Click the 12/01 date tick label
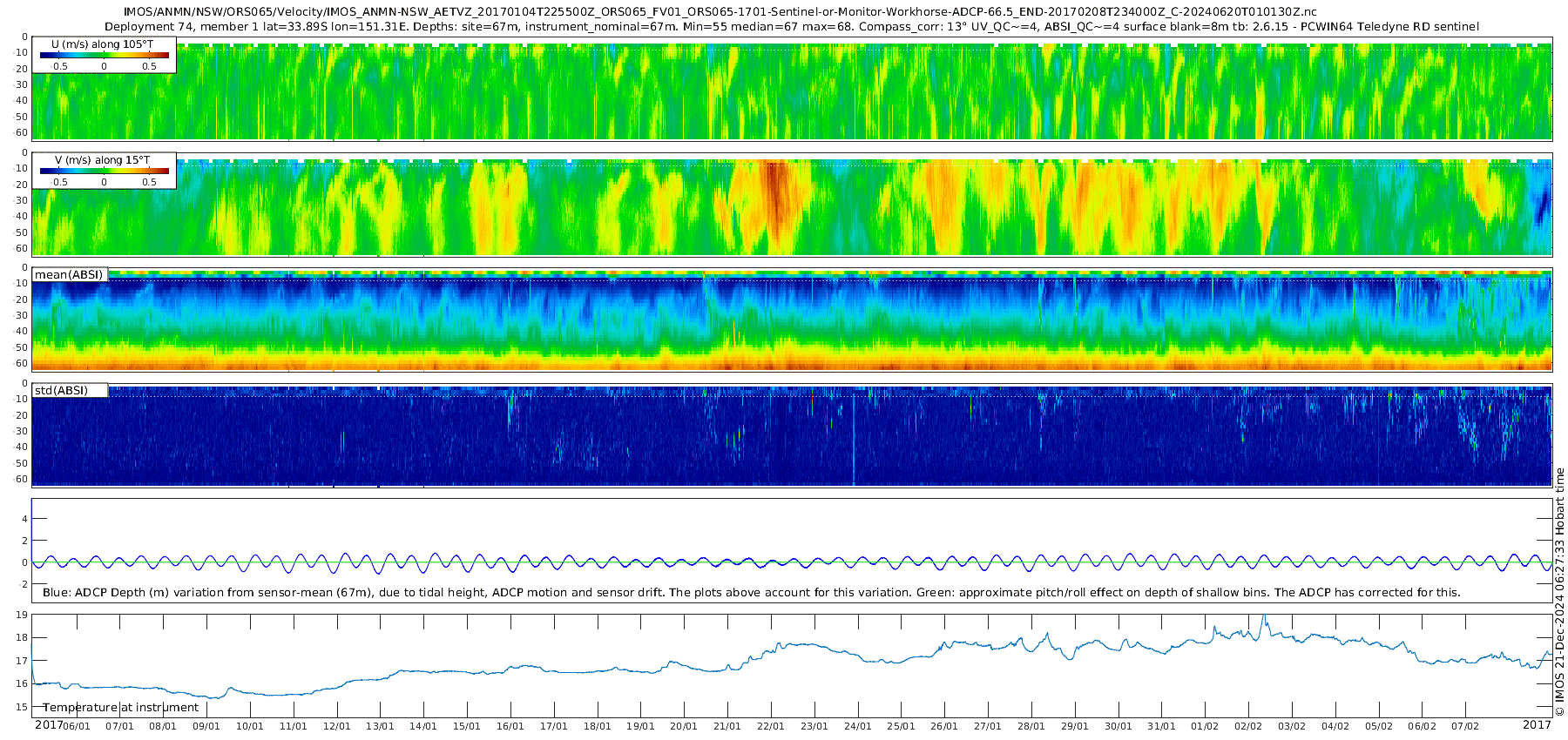The width and height of the screenshot is (1568, 740). point(337,727)
